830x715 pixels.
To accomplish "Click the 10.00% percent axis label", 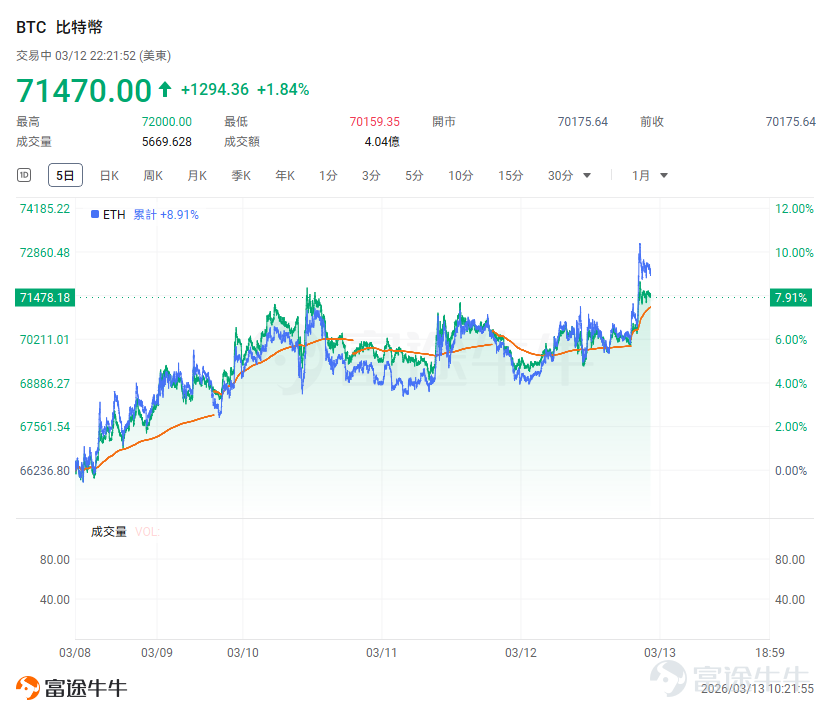I will point(794,252).
